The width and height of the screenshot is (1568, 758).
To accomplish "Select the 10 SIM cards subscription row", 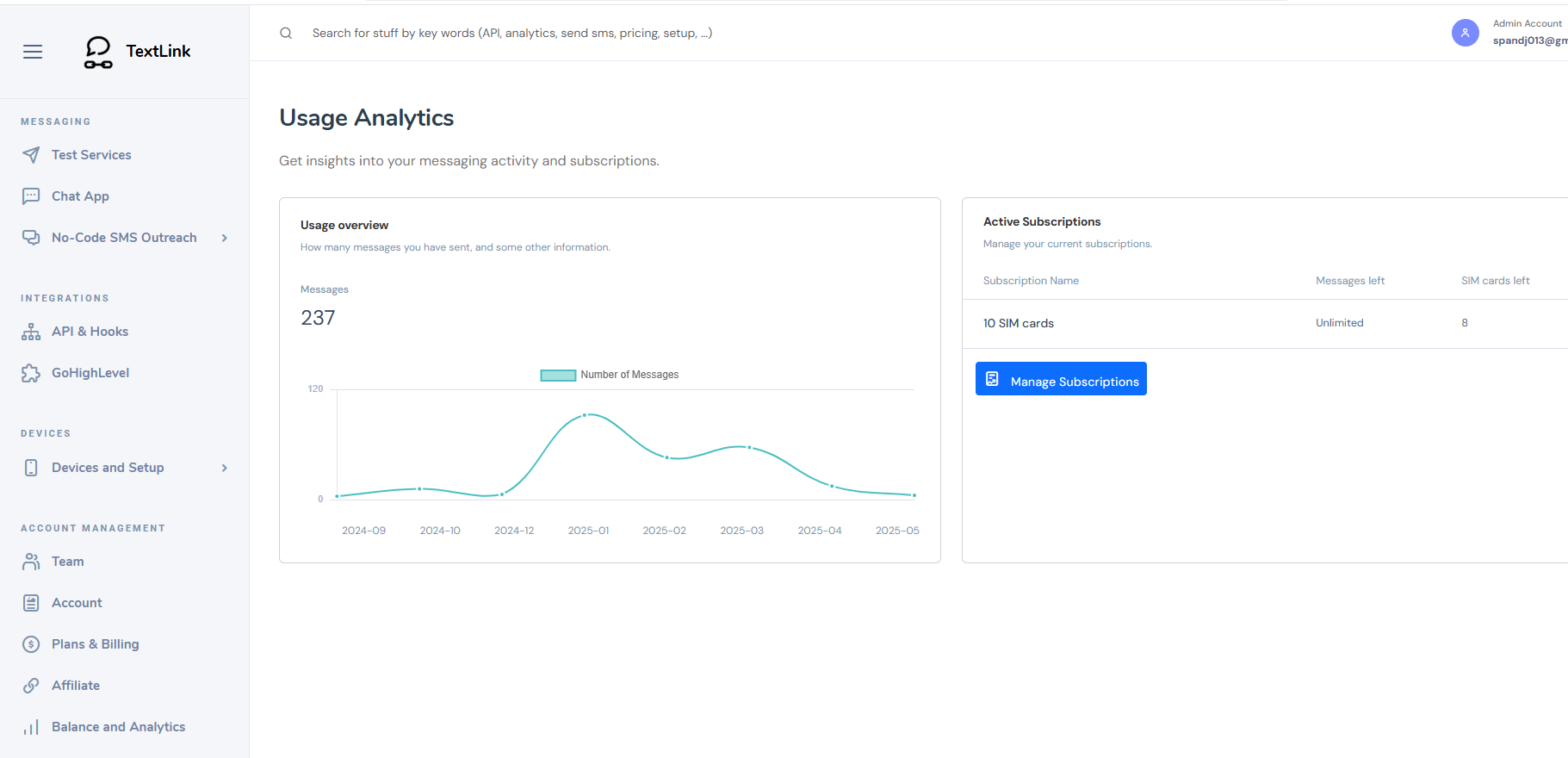I will coord(1019,324).
